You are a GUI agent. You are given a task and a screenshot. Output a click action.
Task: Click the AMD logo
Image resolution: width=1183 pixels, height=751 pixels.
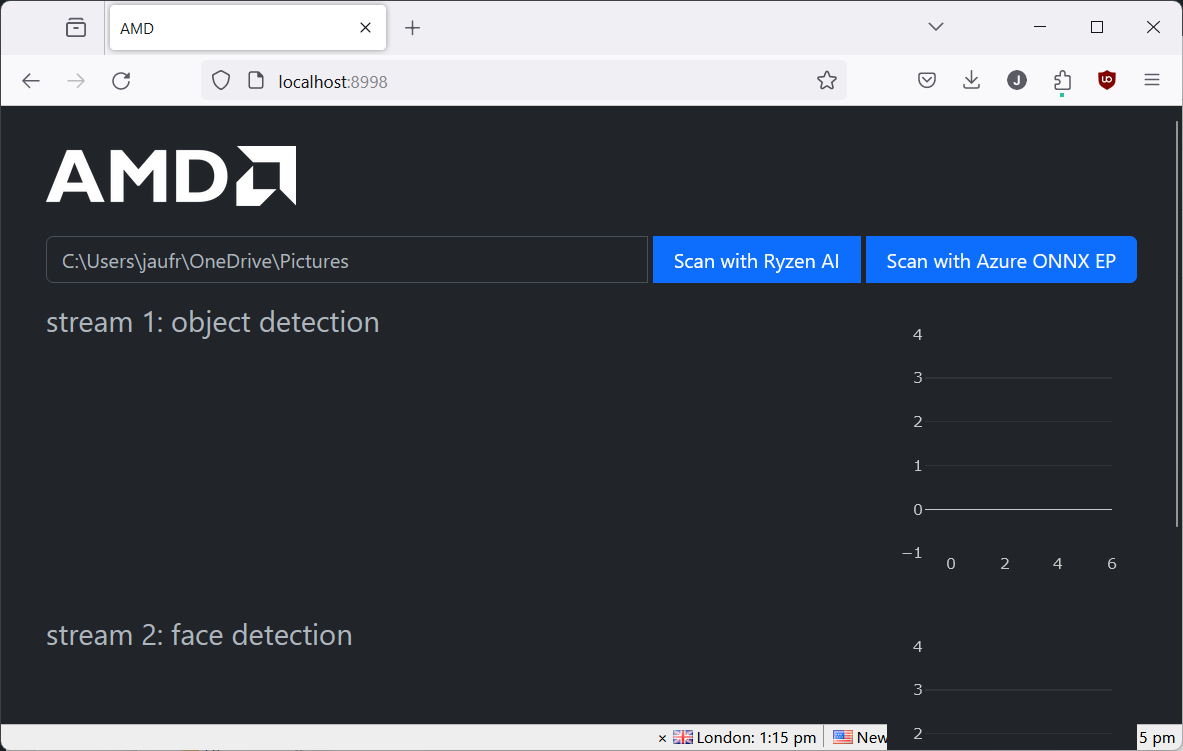pyautogui.click(x=171, y=176)
